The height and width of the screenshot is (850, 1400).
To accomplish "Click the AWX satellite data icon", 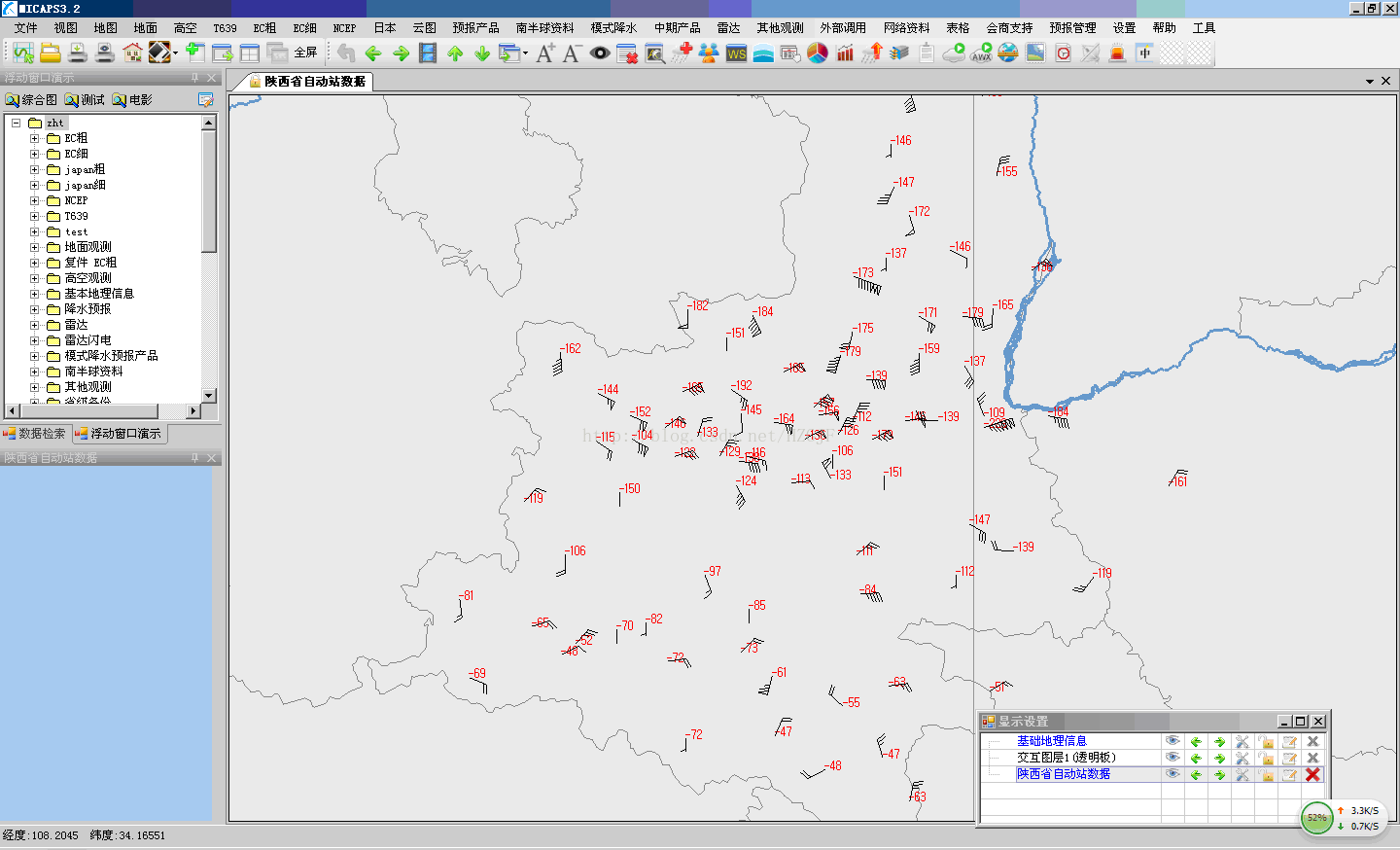I will click(x=980, y=53).
